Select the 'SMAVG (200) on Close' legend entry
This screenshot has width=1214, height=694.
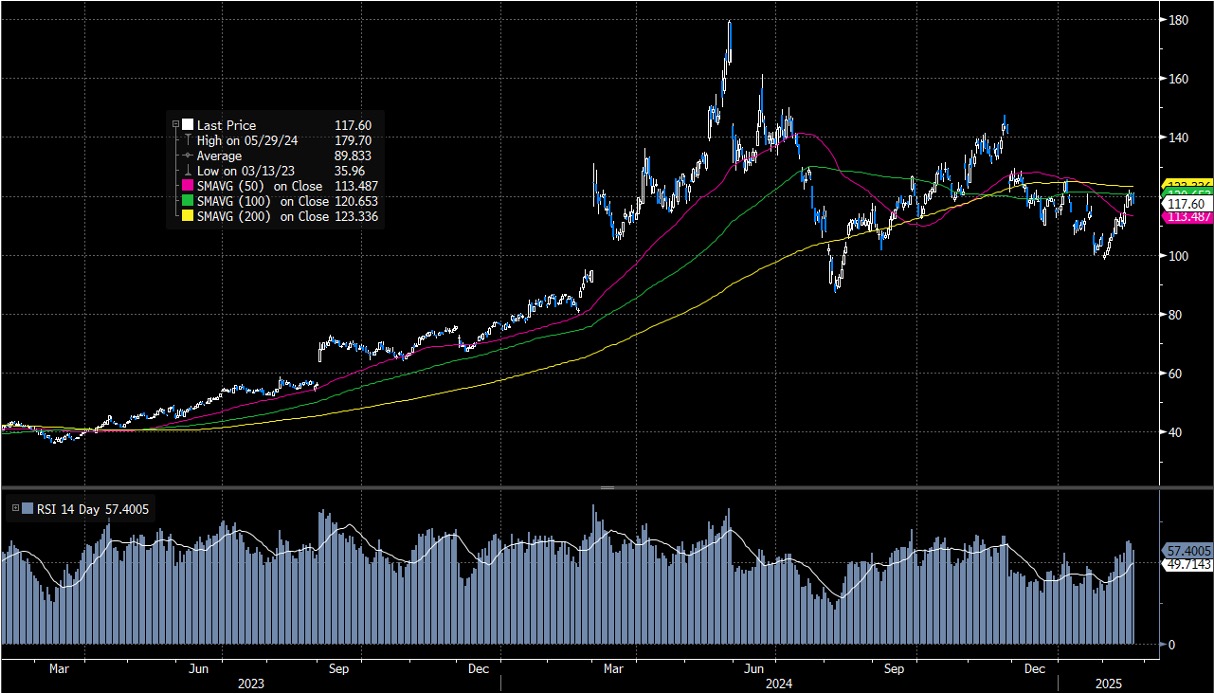263,216
